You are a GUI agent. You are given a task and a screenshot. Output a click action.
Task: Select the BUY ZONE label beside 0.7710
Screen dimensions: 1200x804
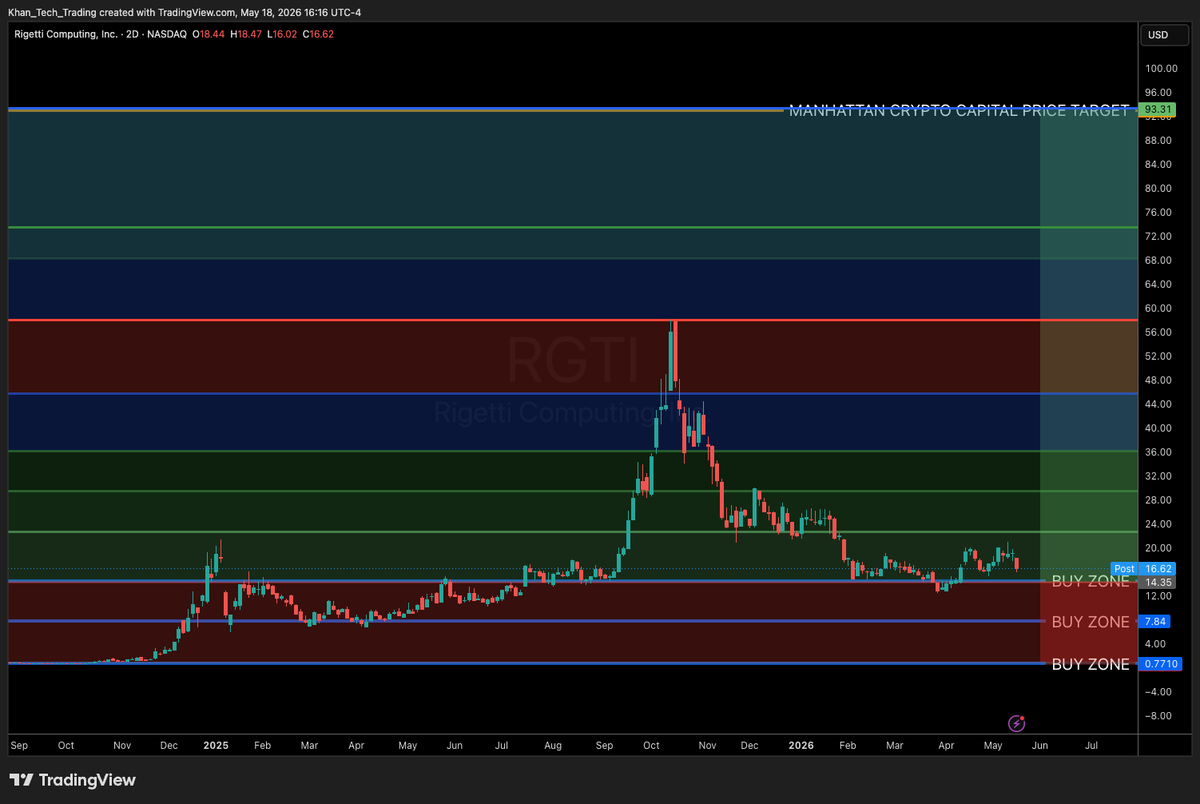(1090, 664)
